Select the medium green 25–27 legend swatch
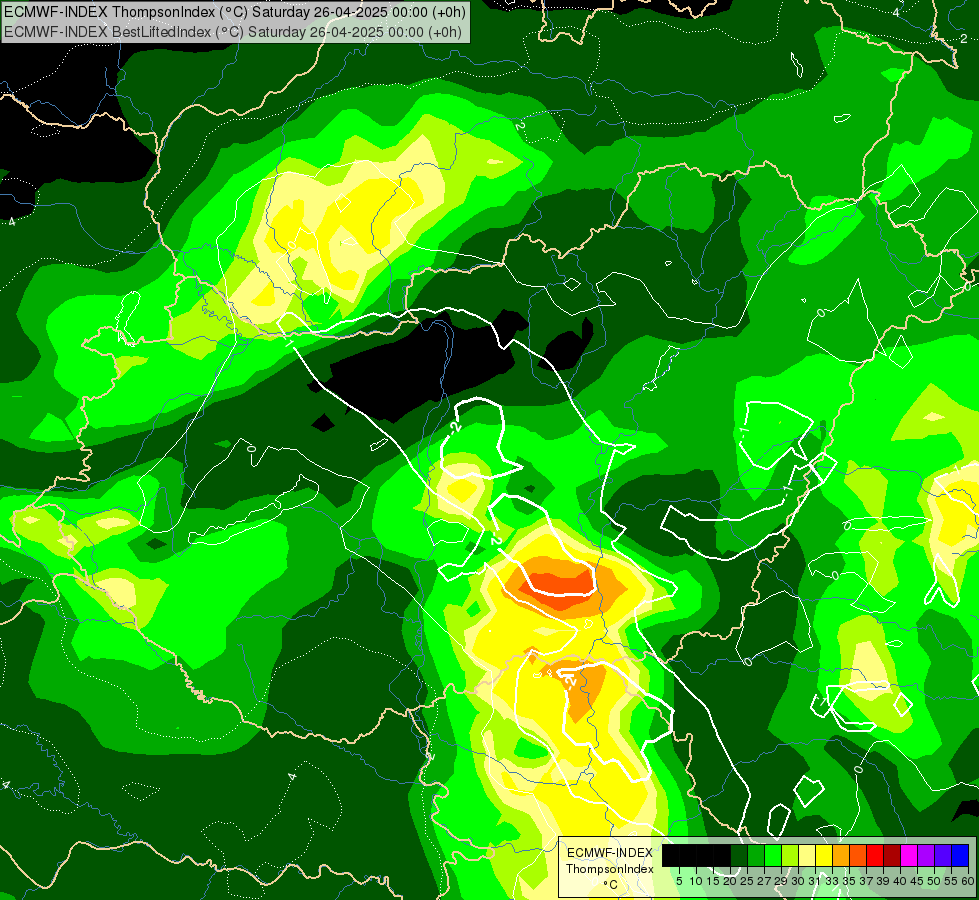This screenshot has width=979, height=900. pyautogui.click(x=756, y=856)
